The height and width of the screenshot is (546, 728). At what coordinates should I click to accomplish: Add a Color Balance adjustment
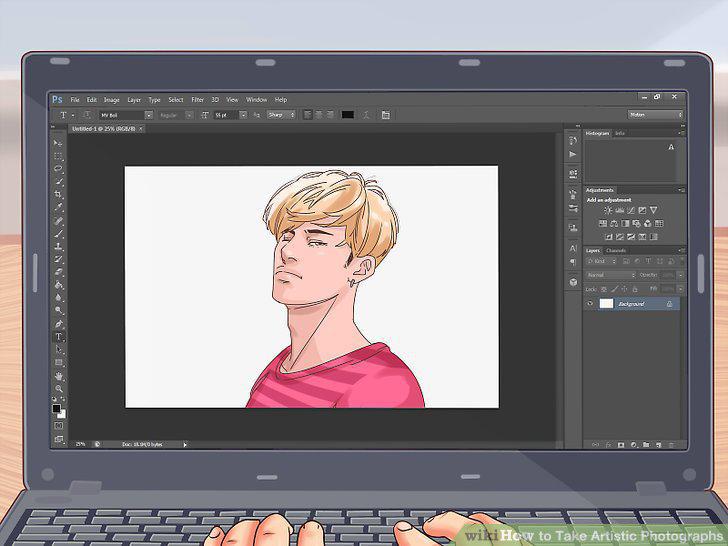614,224
